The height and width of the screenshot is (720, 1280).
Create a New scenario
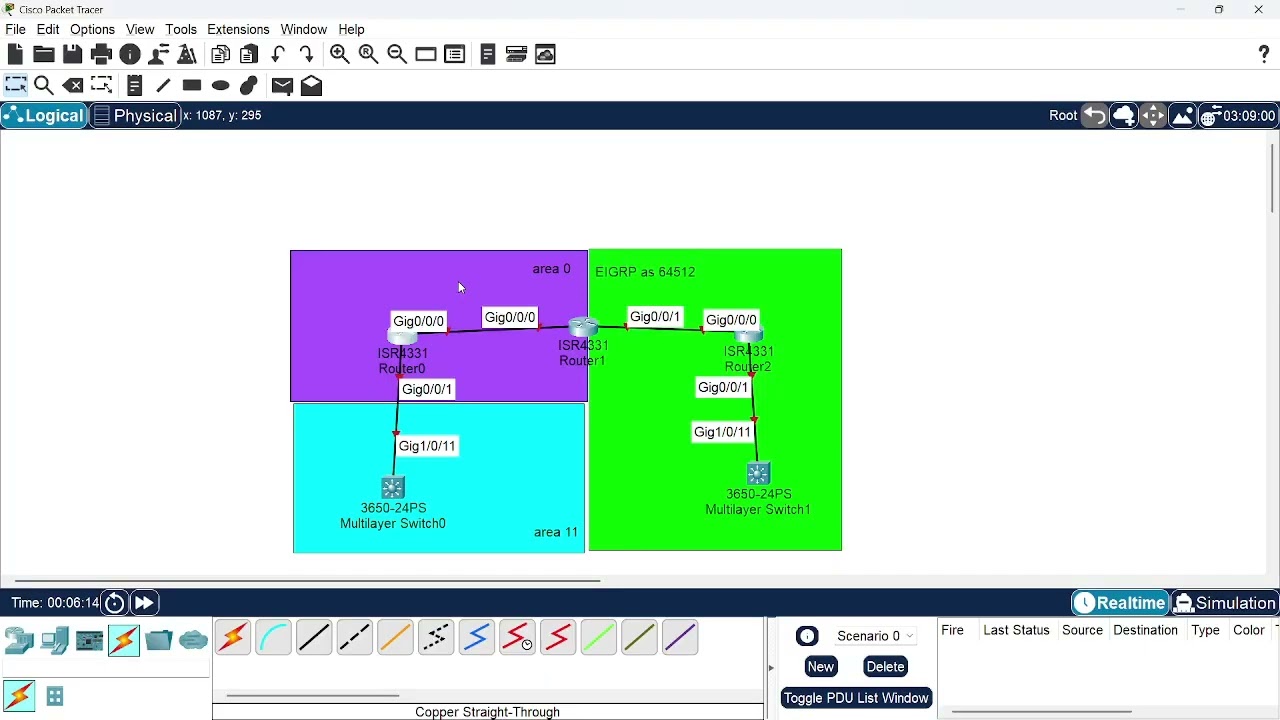(x=821, y=667)
